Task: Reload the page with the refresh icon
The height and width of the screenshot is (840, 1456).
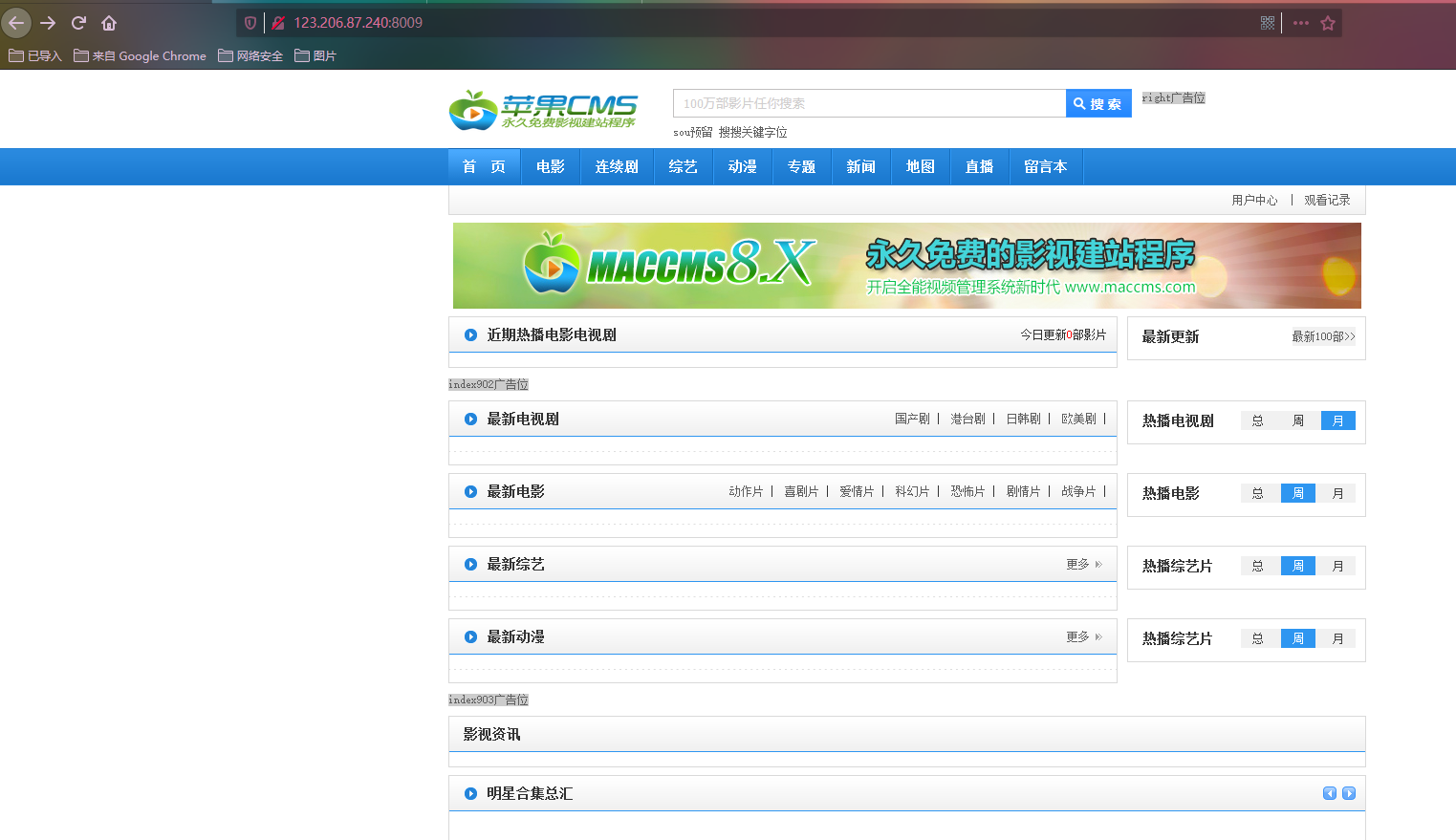Action: (78, 23)
